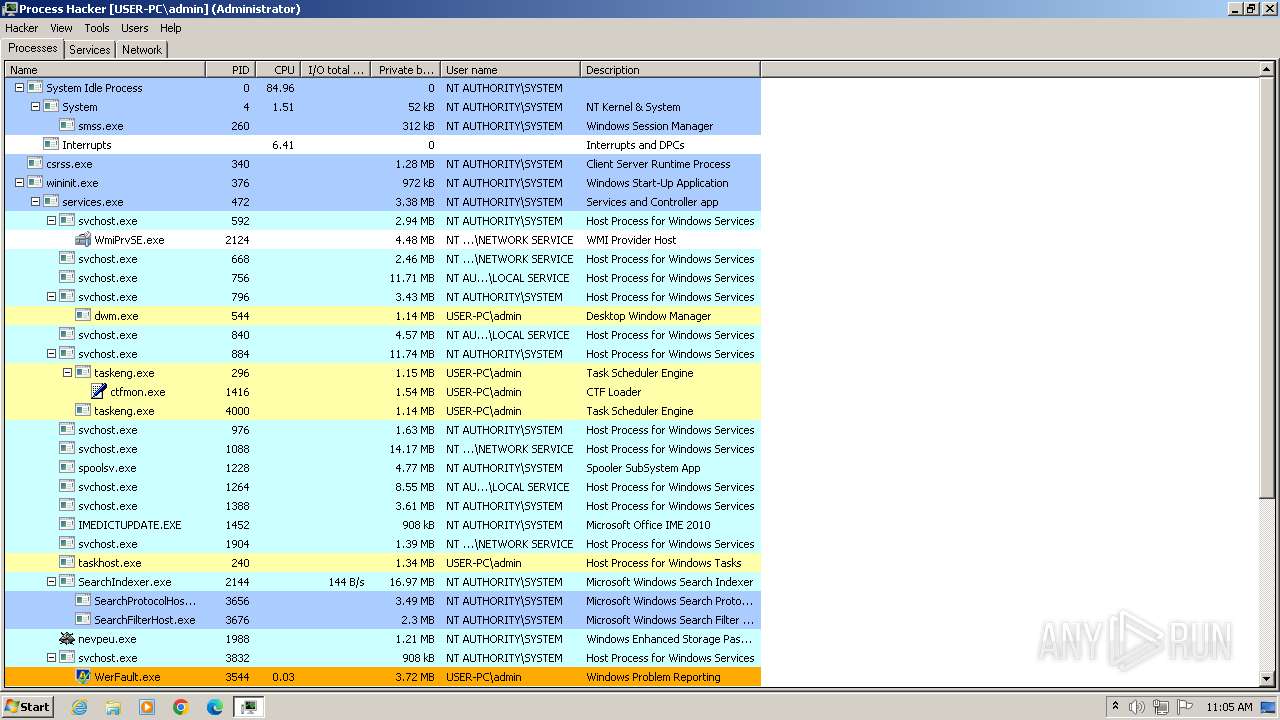The height and width of the screenshot is (720, 1280).
Task: Click scrollbar down arrow in process list
Action: coord(1267,678)
